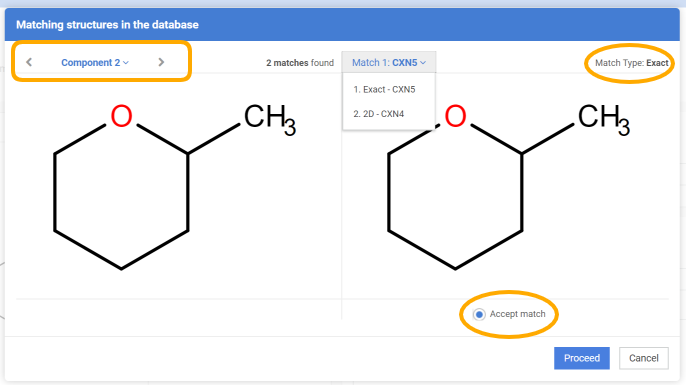Click the left query structure image
Viewport: 686px width, 385px height.
click(174, 186)
